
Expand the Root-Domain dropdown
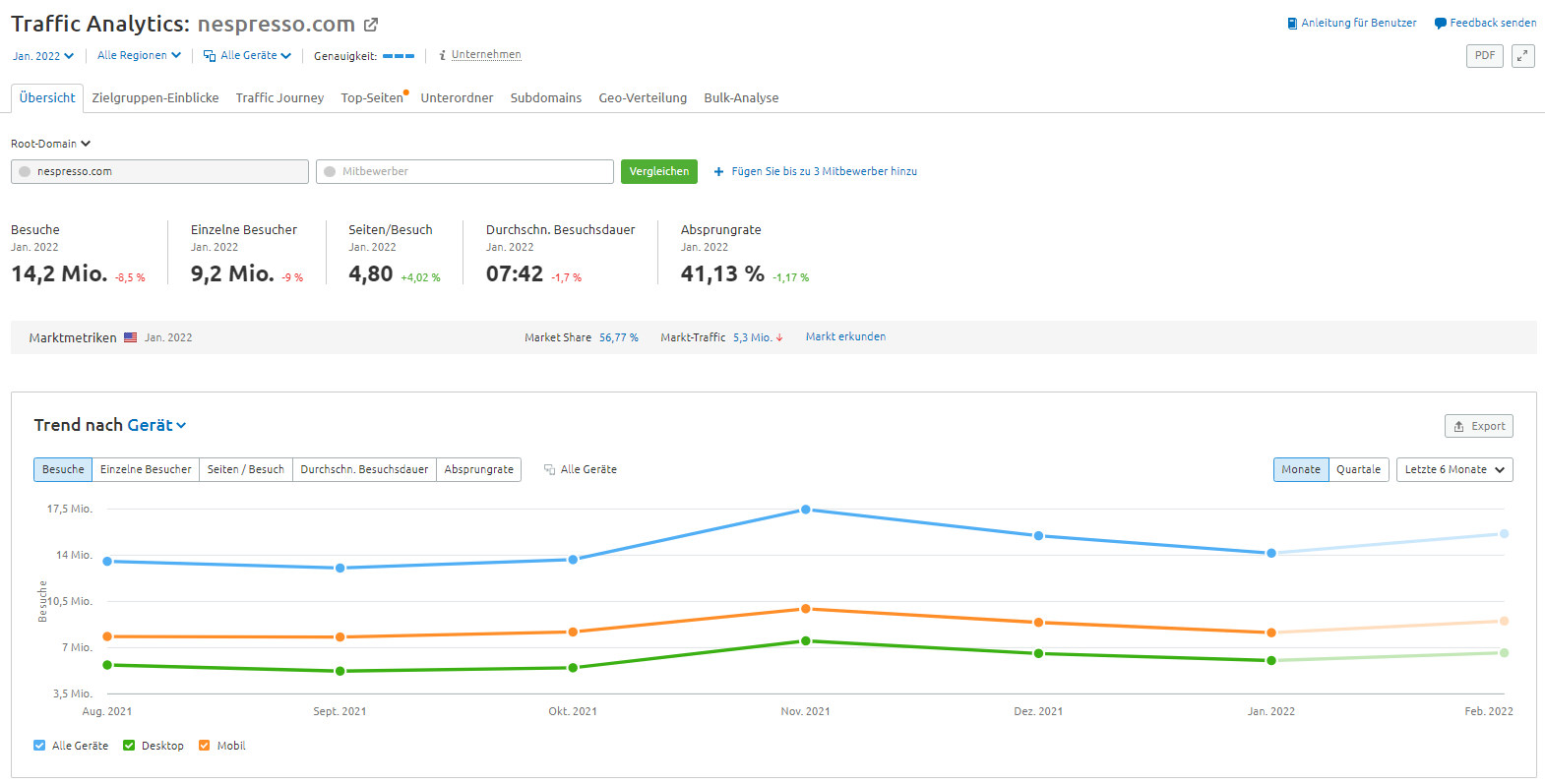[x=50, y=144]
